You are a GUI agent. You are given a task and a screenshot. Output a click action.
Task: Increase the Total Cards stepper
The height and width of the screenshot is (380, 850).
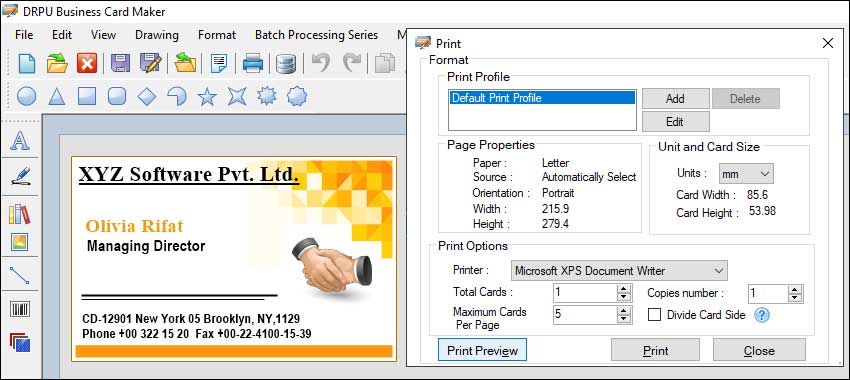click(624, 289)
